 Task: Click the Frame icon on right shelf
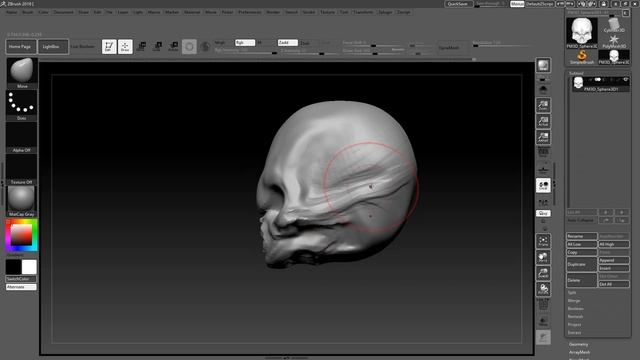(x=543, y=241)
